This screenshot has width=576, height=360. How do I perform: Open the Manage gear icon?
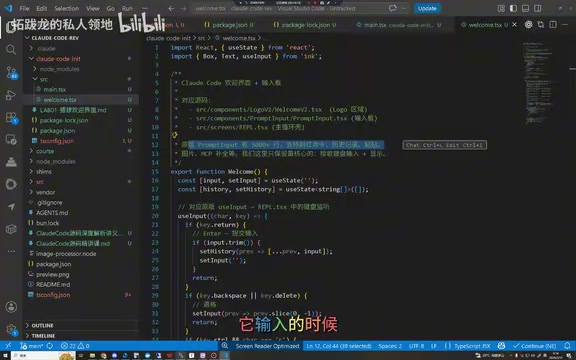pos(11,330)
